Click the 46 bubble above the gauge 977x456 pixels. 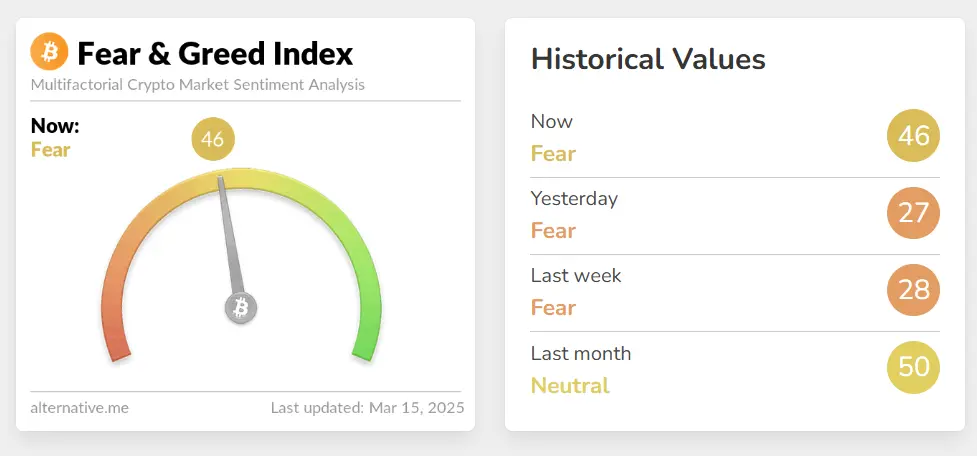(x=212, y=139)
